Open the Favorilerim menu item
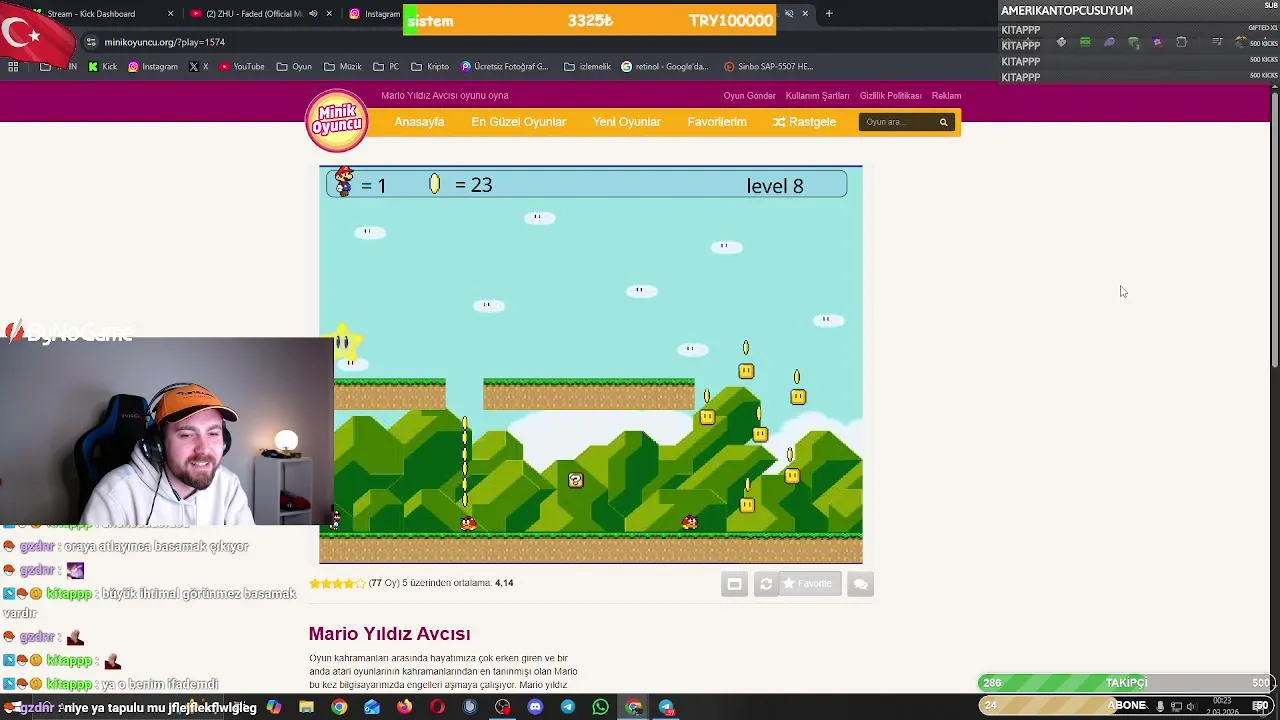 tap(716, 122)
